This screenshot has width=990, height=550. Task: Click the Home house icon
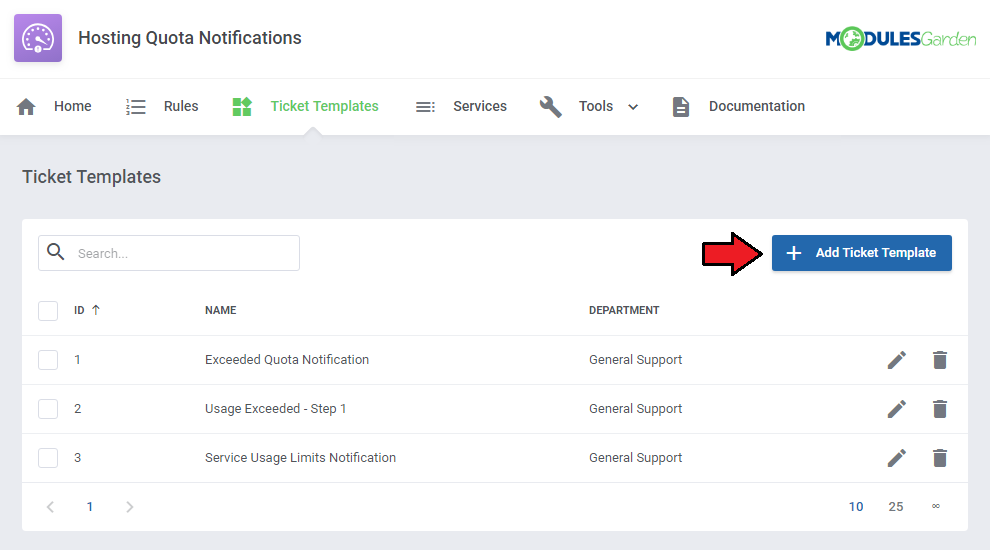[x=26, y=107]
